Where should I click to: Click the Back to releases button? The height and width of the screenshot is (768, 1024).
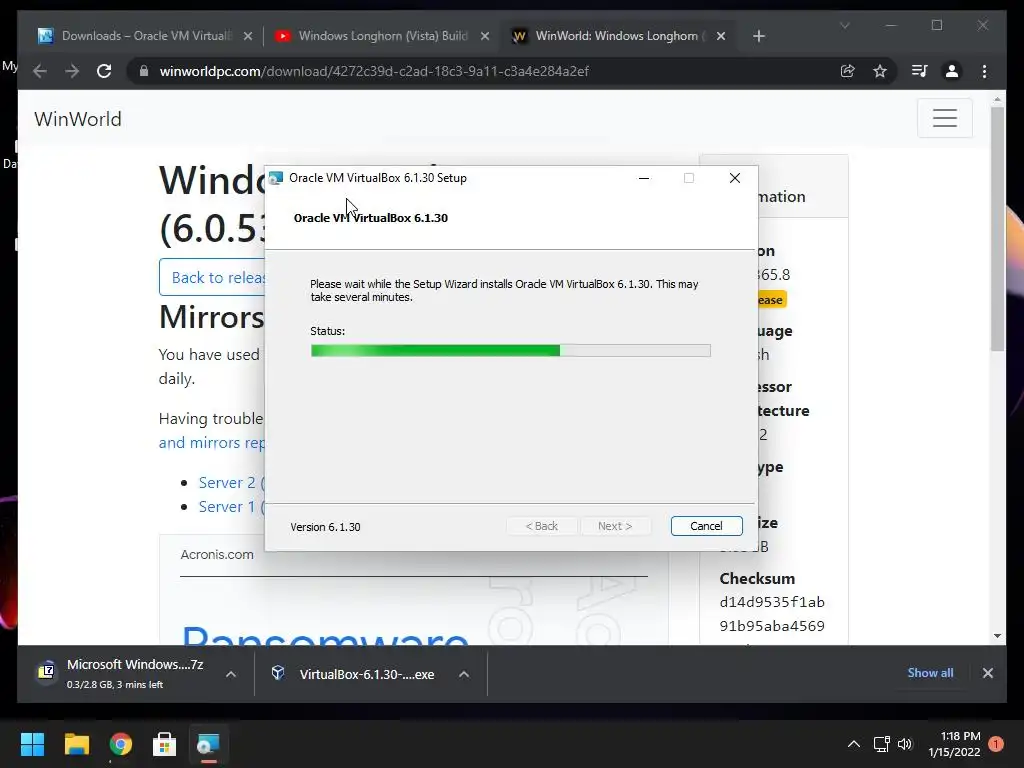[x=212, y=277]
